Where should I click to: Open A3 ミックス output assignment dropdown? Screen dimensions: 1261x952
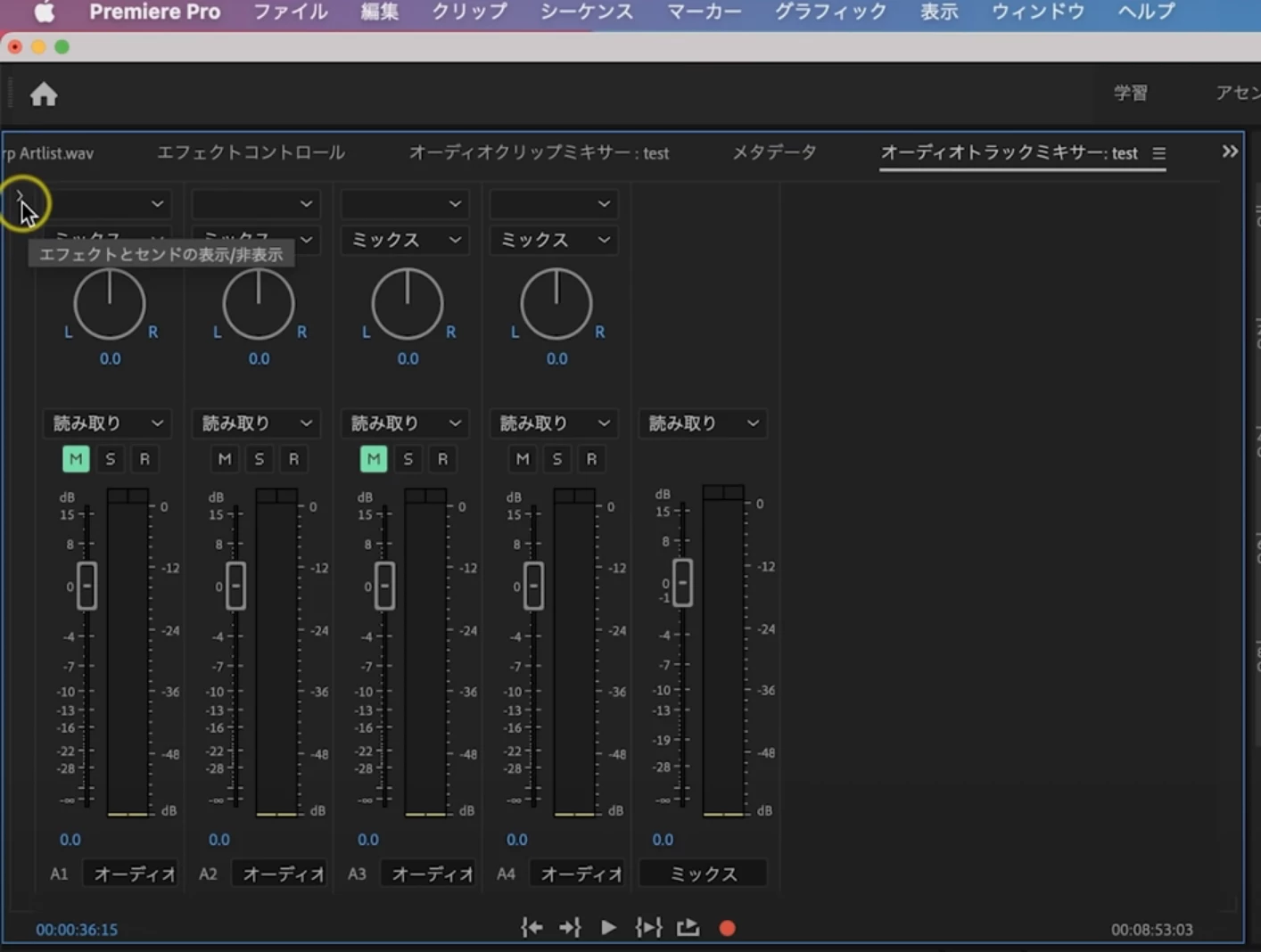(405, 240)
